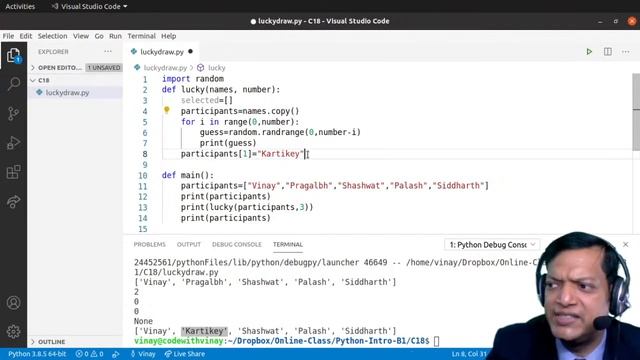Image resolution: width=640 pixels, height=360 pixels.
Task: Click 'print(lucky(participants,3))' line
Action: pyautogui.click(x=247, y=207)
